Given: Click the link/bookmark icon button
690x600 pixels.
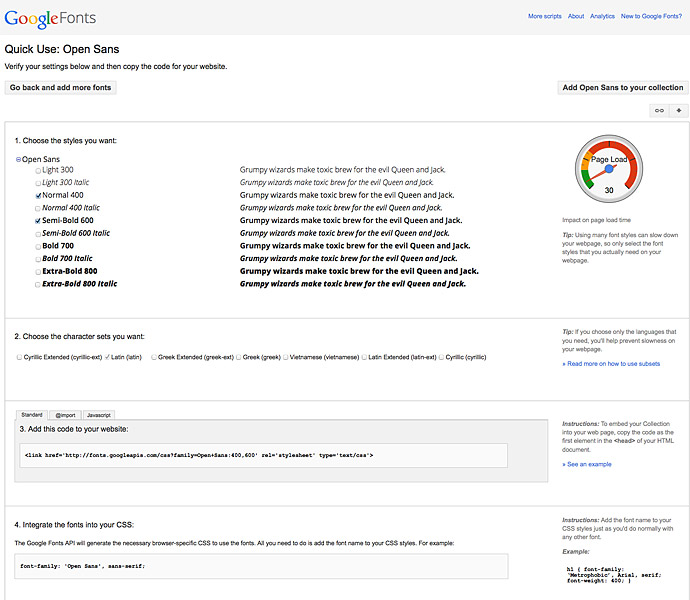Looking at the screenshot, I should (659, 110).
